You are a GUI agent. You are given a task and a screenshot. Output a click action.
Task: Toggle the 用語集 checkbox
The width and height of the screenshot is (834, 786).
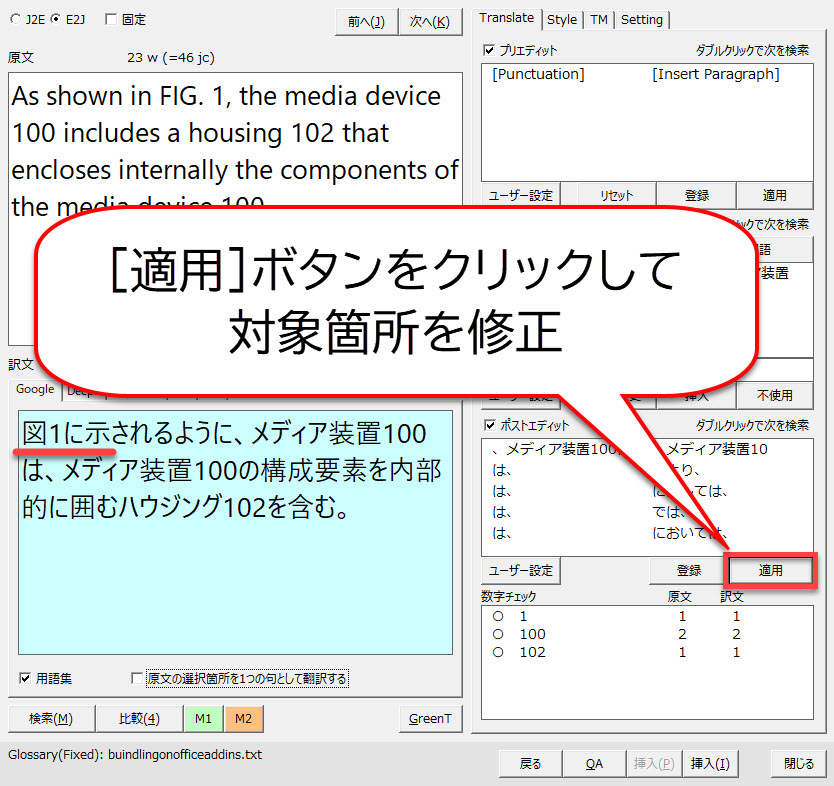(25, 678)
